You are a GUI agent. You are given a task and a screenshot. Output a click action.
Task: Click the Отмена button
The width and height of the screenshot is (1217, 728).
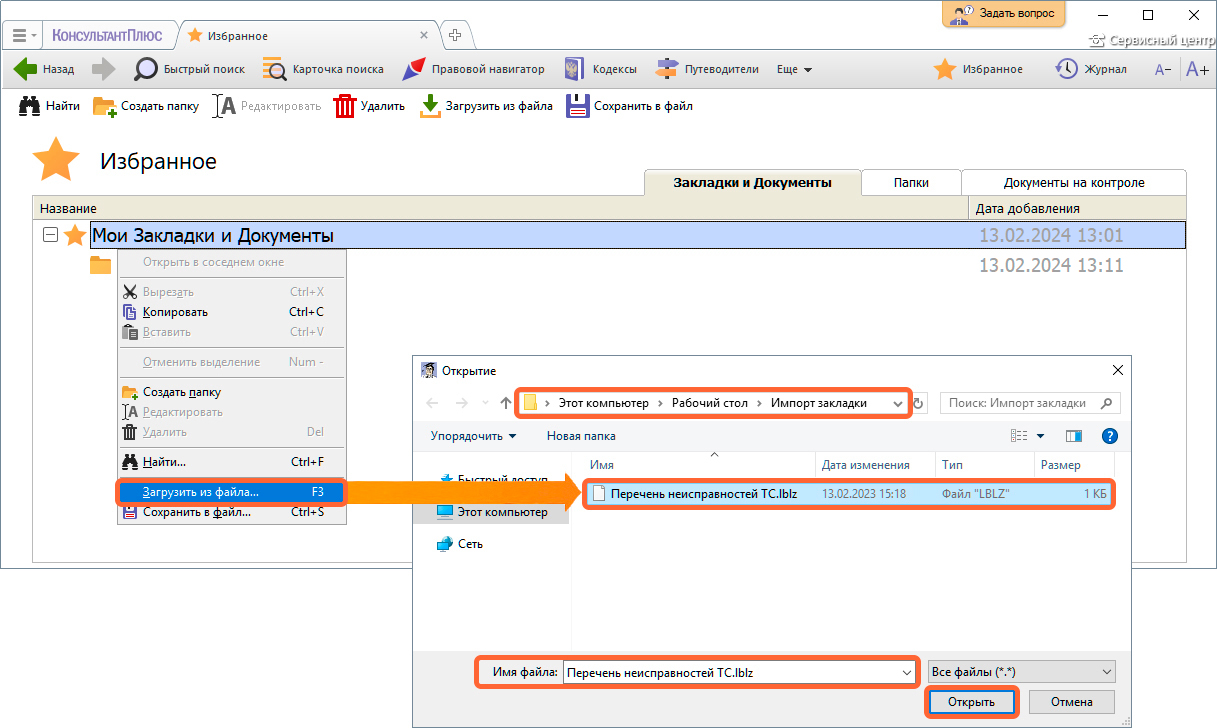[x=1072, y=702]
